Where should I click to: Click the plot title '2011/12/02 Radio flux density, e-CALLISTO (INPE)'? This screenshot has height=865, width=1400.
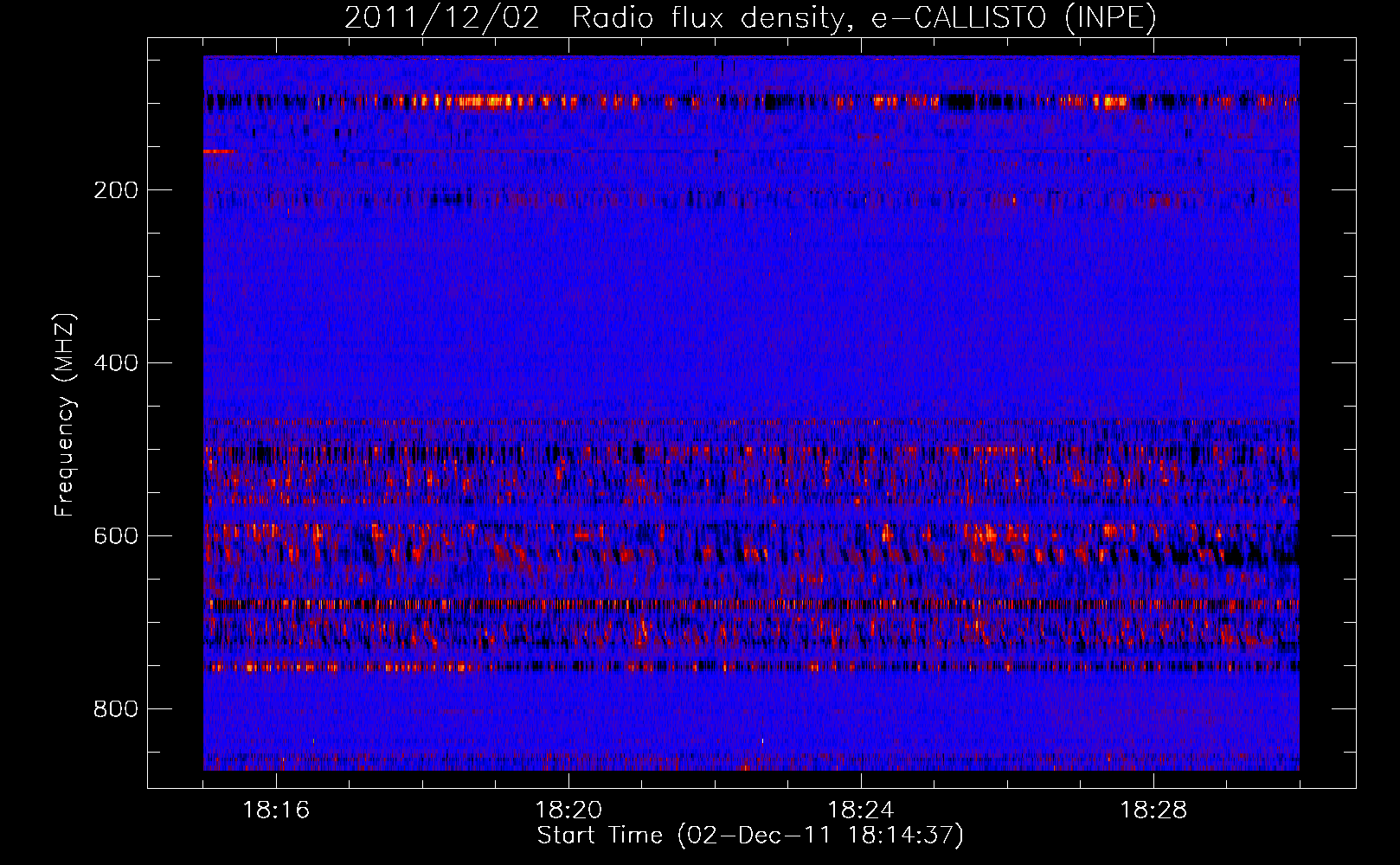750,18
